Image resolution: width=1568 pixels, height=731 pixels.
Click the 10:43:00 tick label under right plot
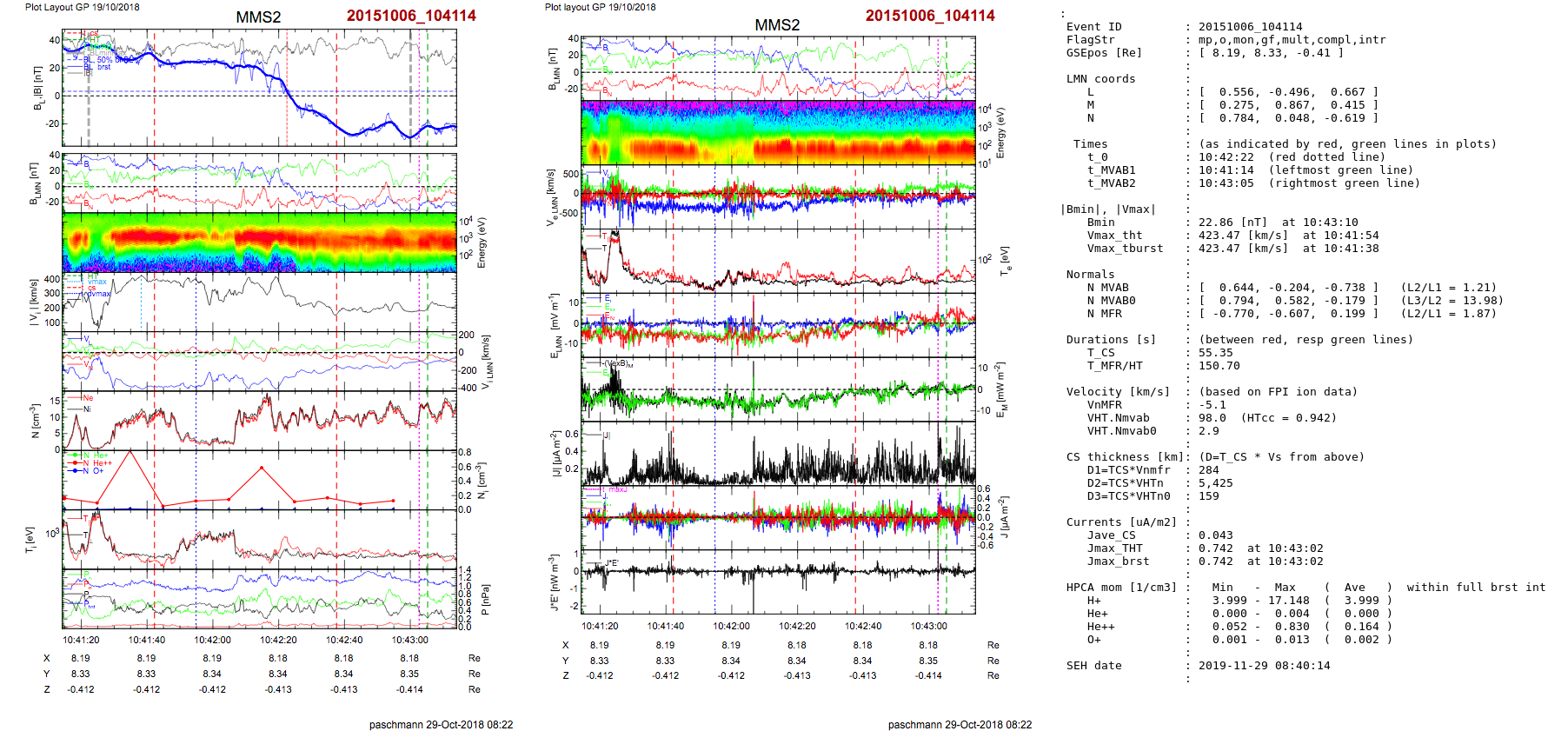click(928, 626)
